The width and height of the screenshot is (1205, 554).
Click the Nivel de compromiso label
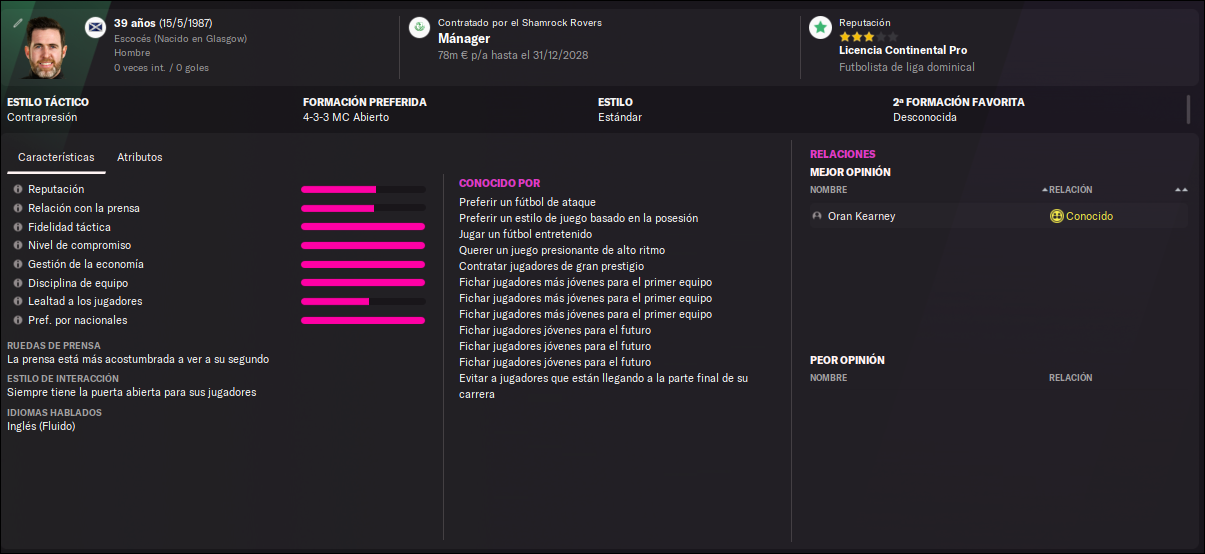[79, 245]
